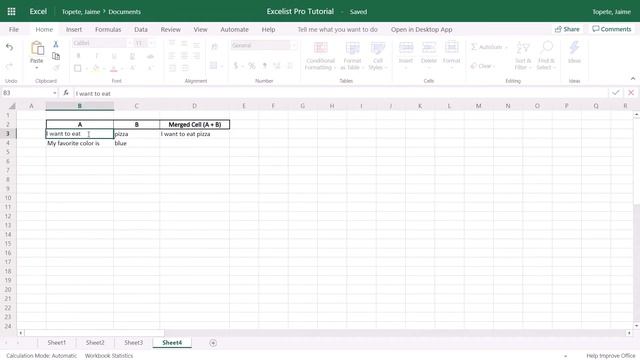Undo the last action
Image resolution: width=640 pixels, height=360 pixels.
[9, 47]
